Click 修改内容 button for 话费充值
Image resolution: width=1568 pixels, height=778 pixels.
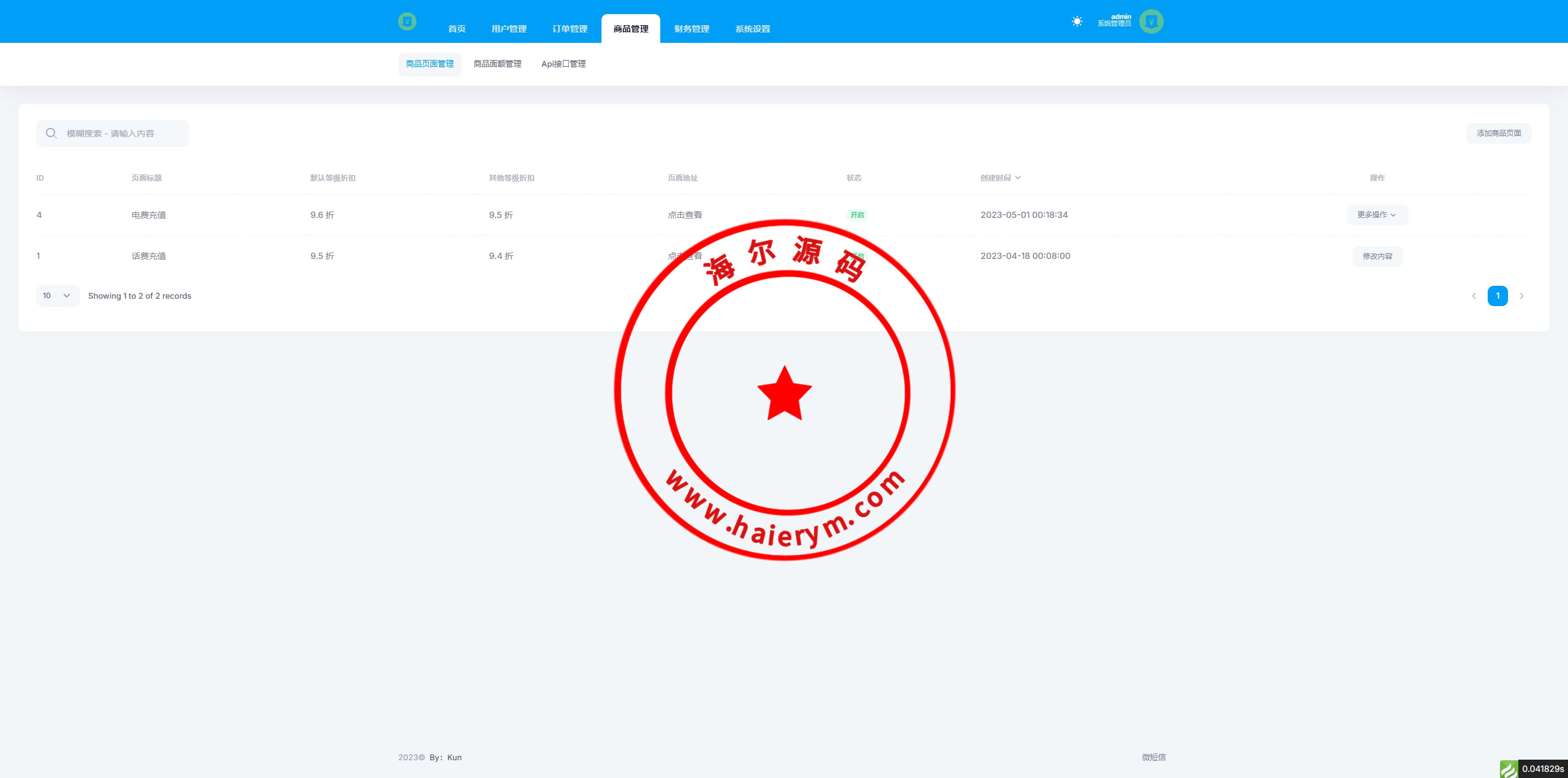pyautogui.click(x=1377, y=256)
